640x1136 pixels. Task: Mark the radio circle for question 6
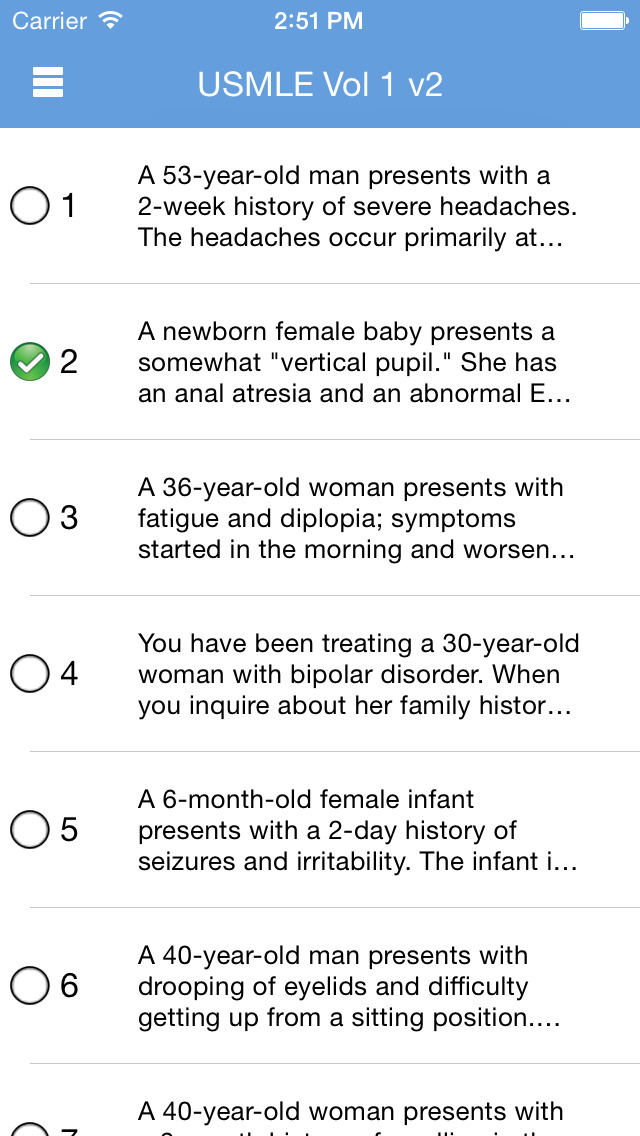(x=29, y=986)
